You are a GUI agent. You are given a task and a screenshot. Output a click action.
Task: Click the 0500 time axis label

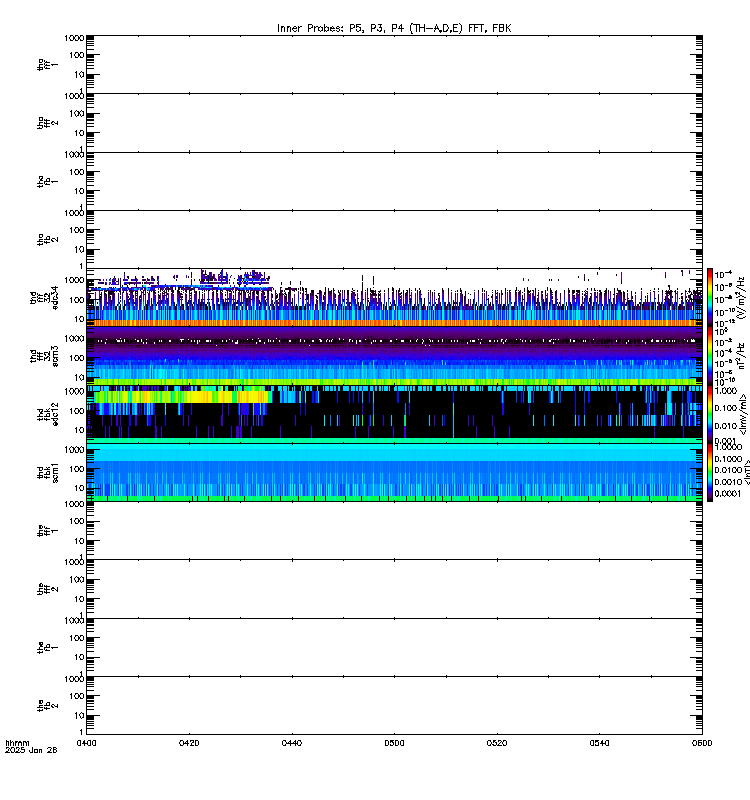pos(394,743)
